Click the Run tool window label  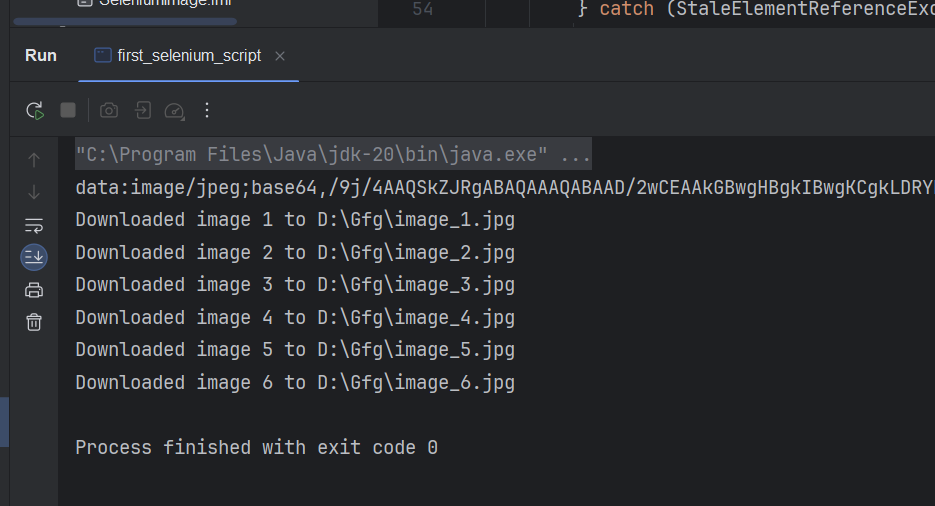click(x=41, y=56)
